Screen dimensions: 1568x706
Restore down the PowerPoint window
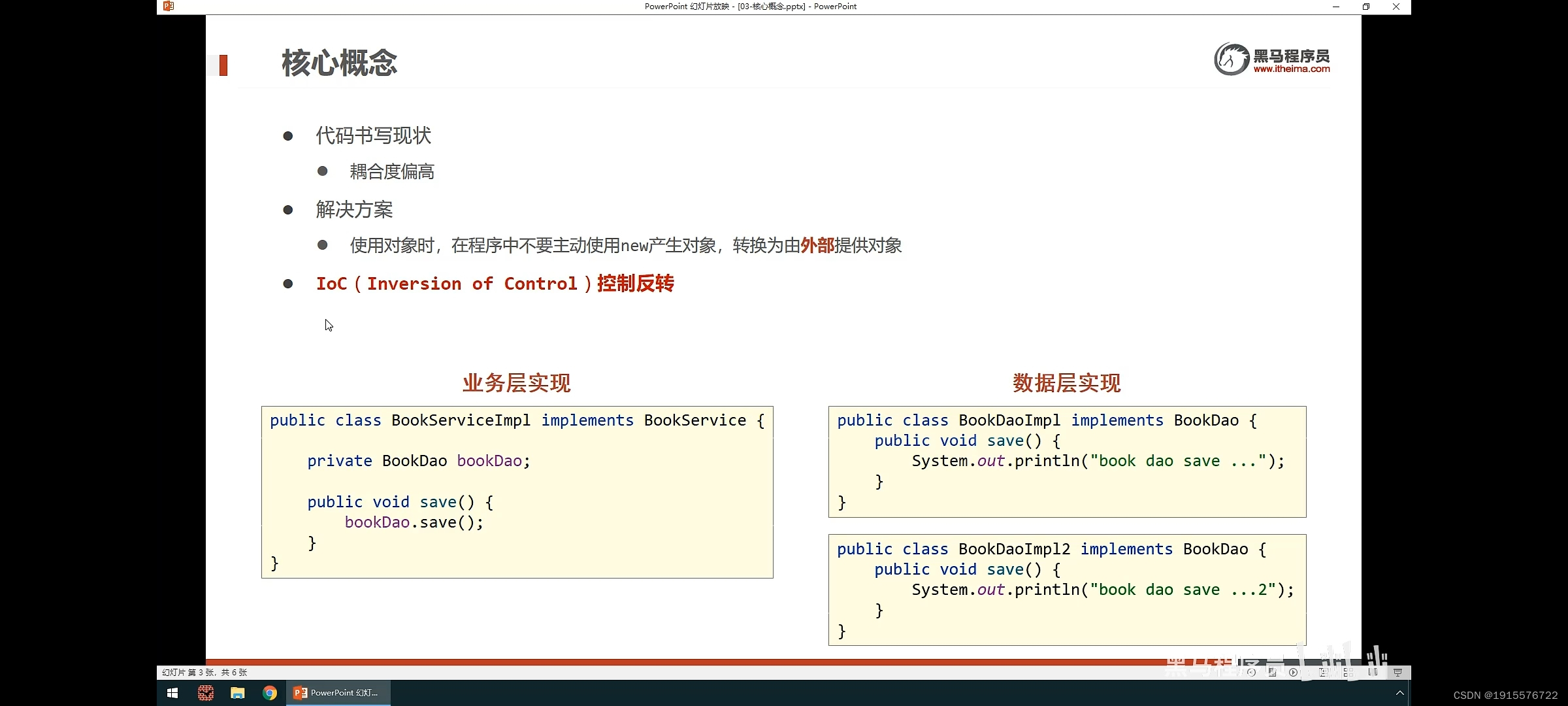coord(1366,7)
